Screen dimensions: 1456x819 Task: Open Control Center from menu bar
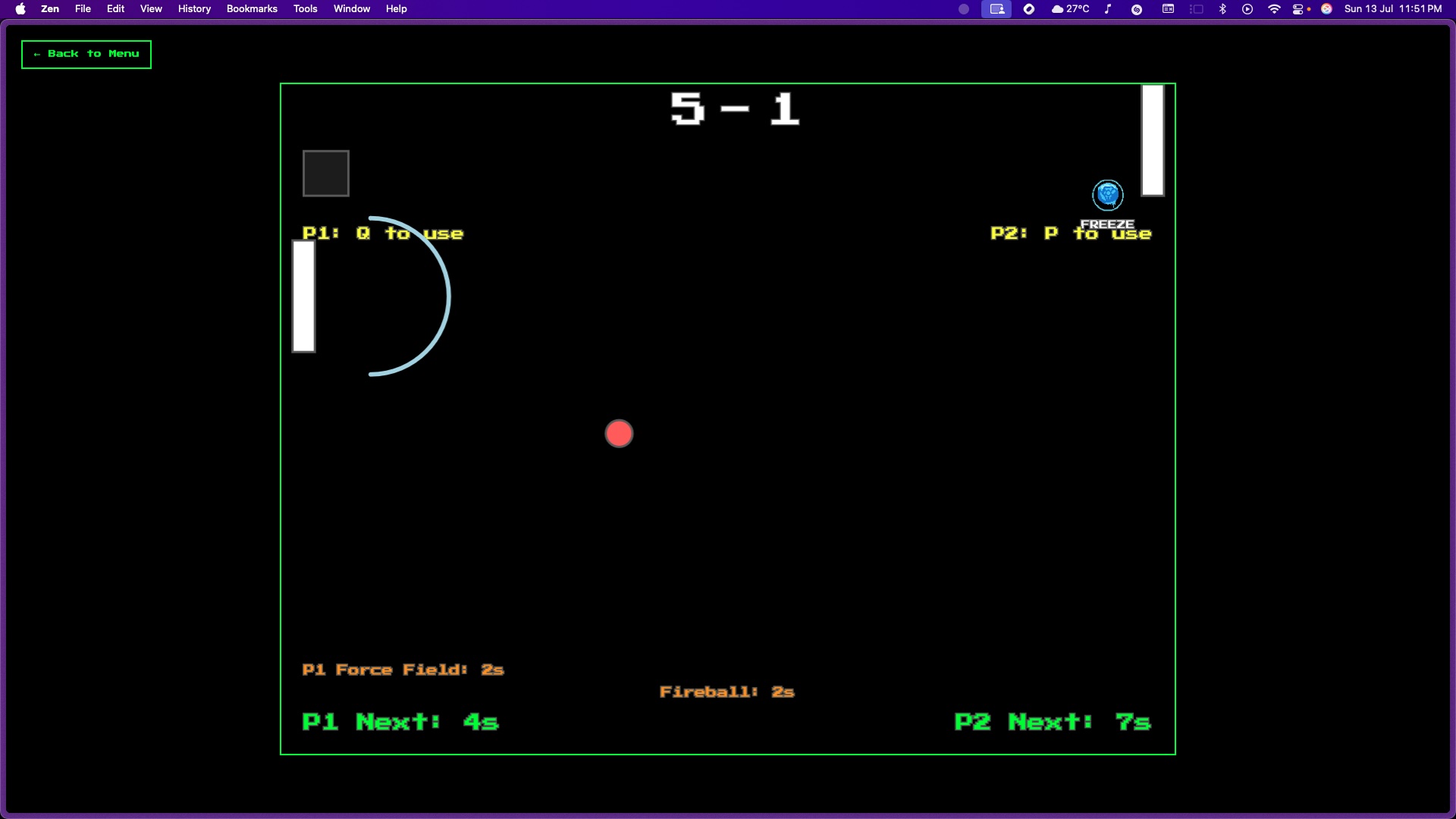1299,9
